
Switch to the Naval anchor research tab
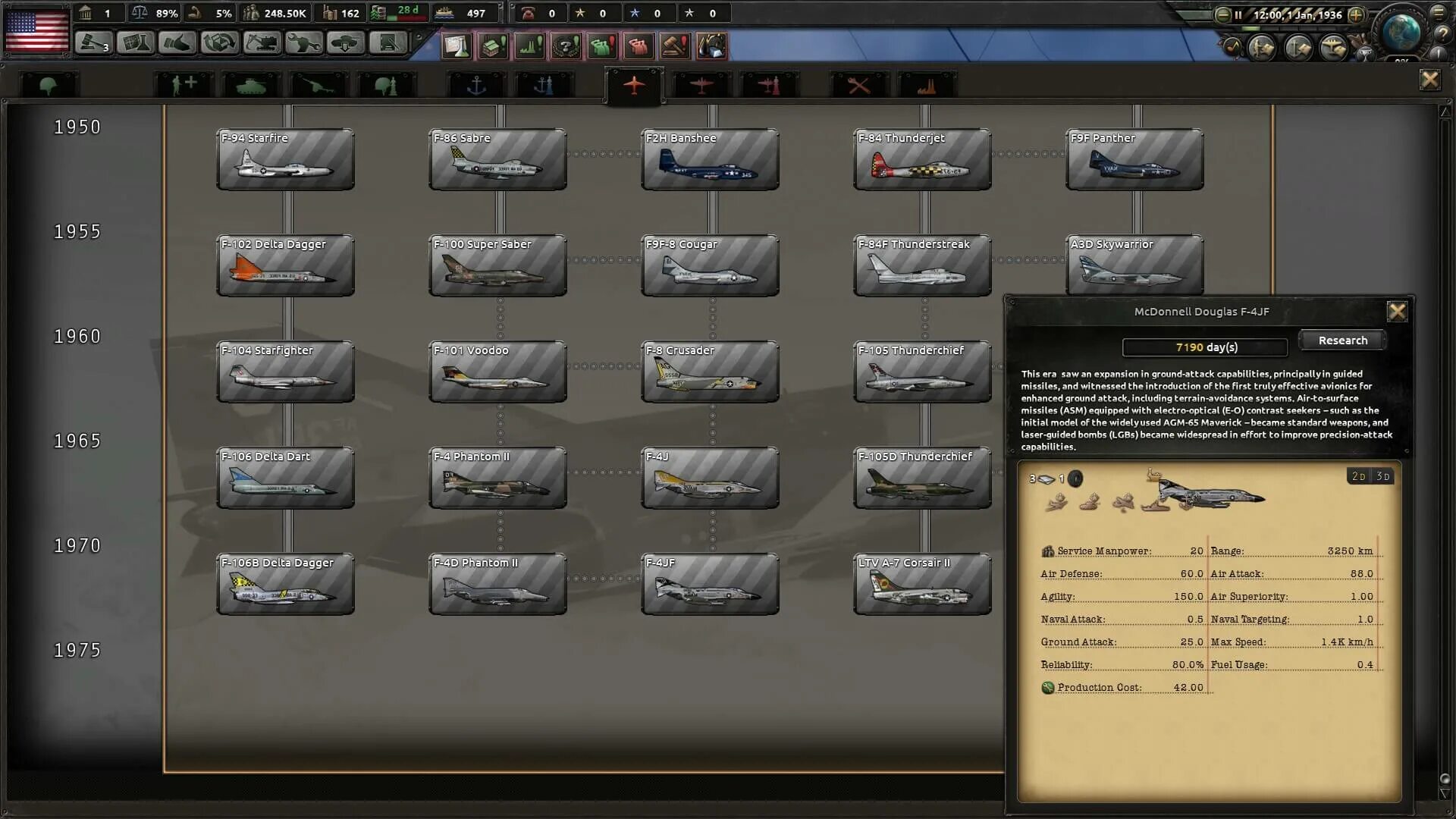pyautogui.click(x=476, y=86)
